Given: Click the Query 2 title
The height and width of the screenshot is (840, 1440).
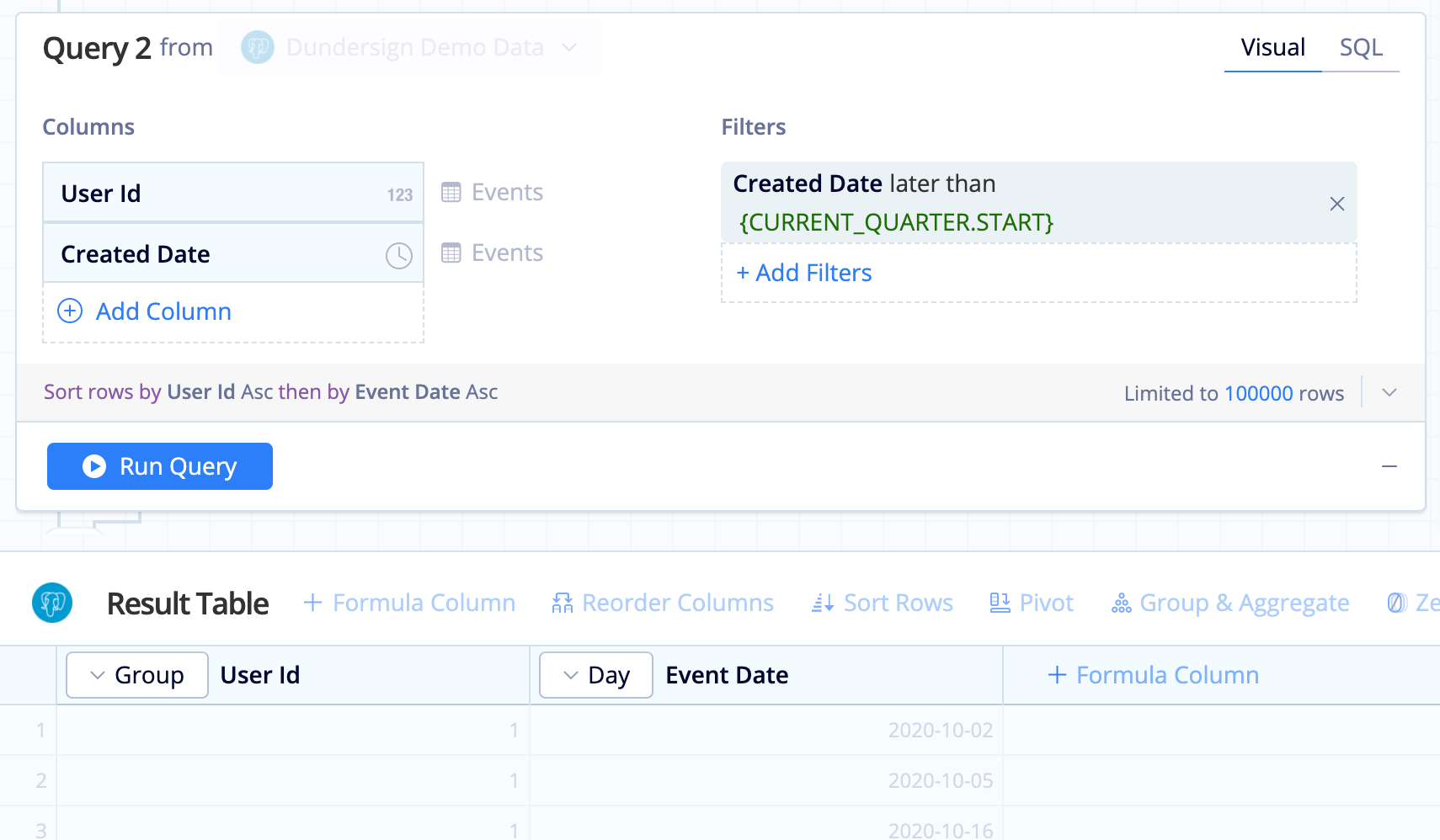Looking at the screenshot, I should (97, 48).
